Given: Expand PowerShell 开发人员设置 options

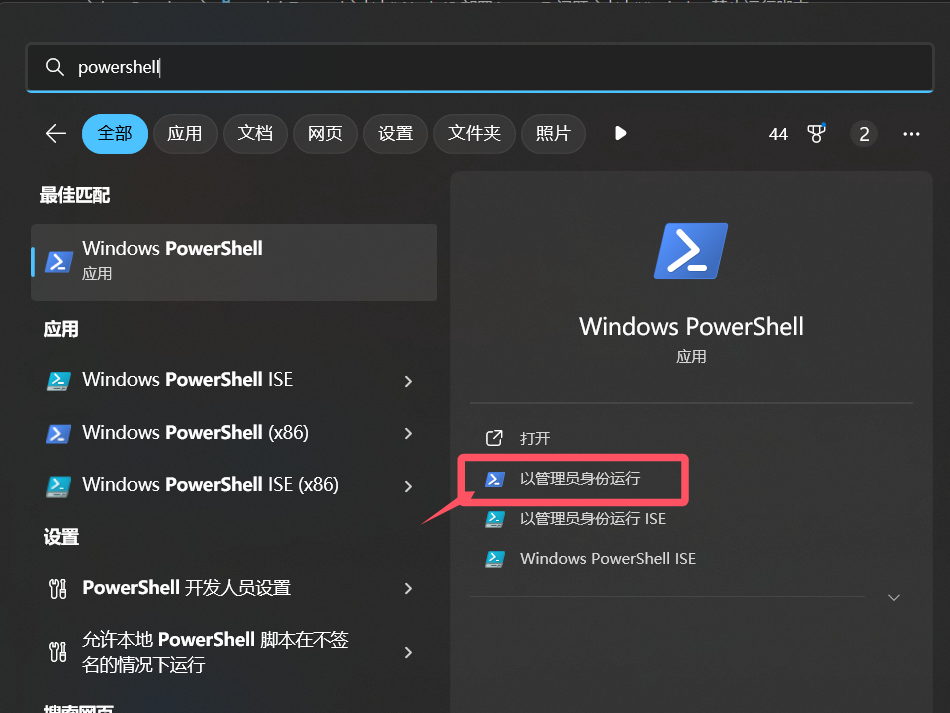Looking at the screenshot, I should coord(408,589).
